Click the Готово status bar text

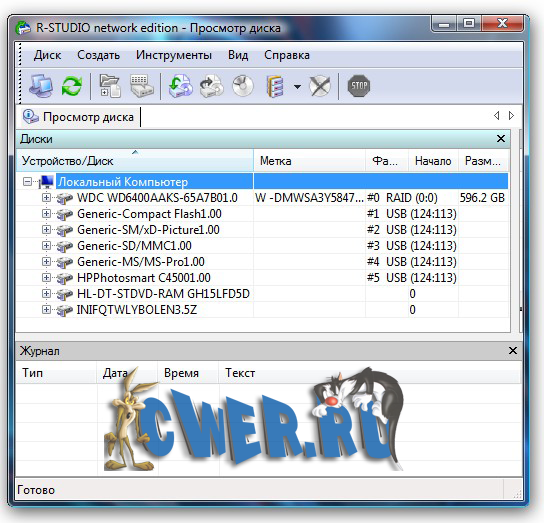click(36, 490)
